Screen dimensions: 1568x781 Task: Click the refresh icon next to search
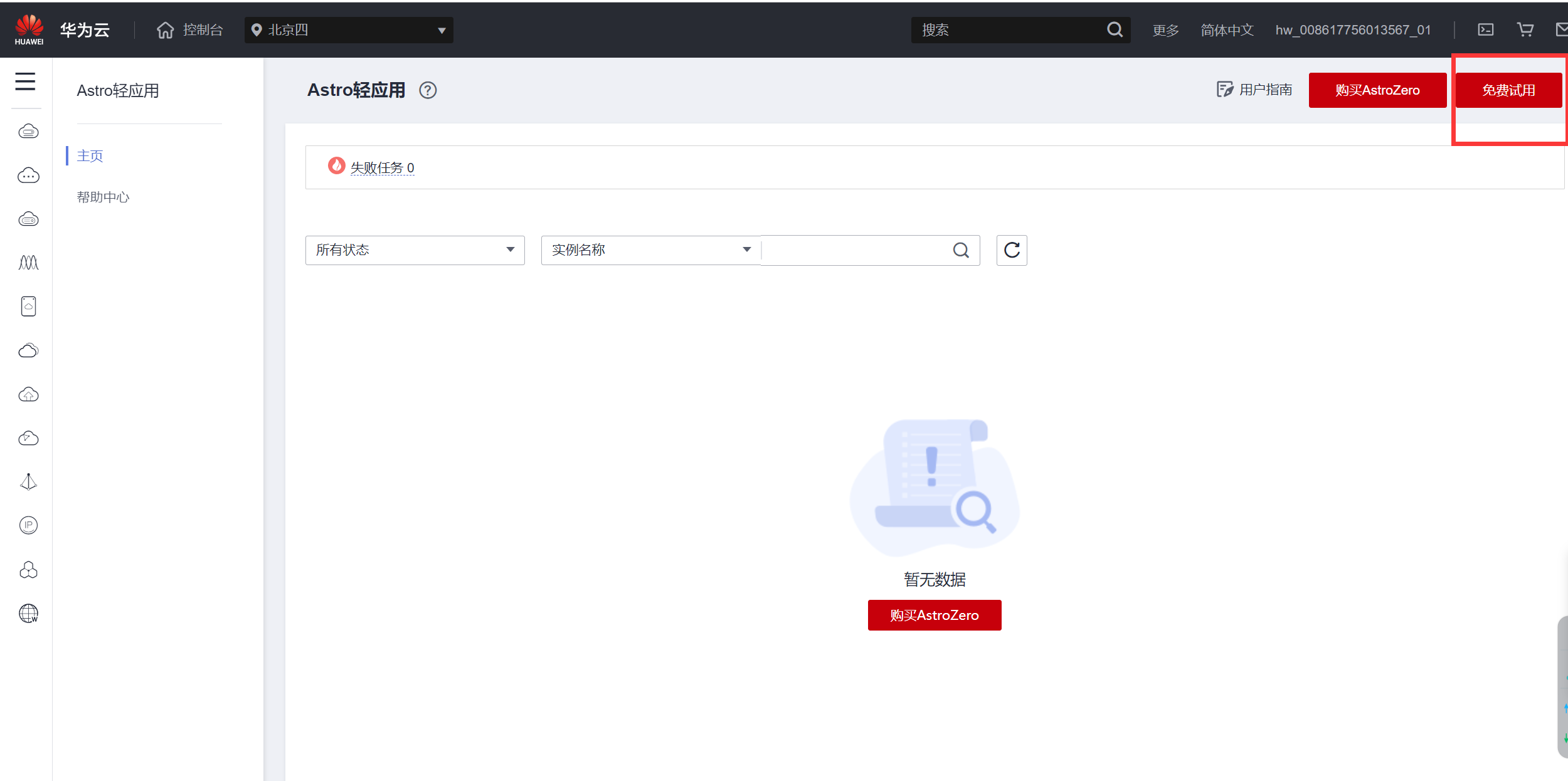(x=1012, y=250)
